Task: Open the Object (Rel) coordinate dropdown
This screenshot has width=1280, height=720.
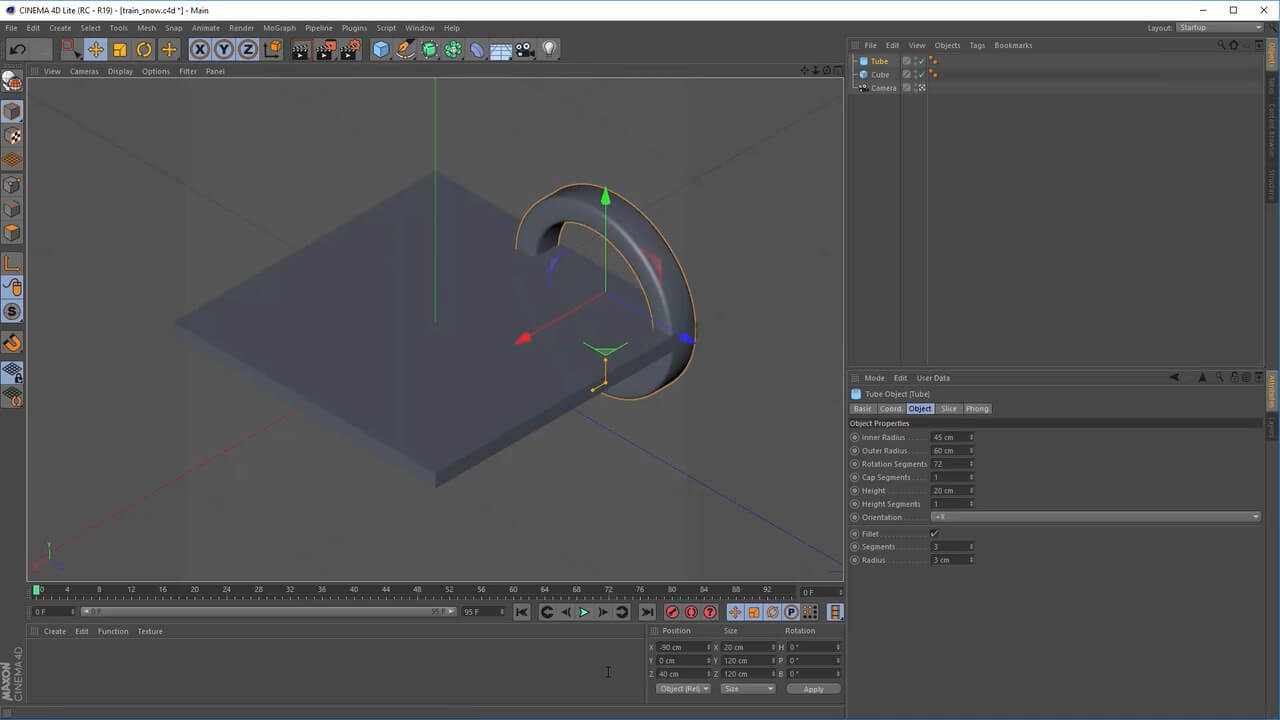Action: click(x=684, y=689)
